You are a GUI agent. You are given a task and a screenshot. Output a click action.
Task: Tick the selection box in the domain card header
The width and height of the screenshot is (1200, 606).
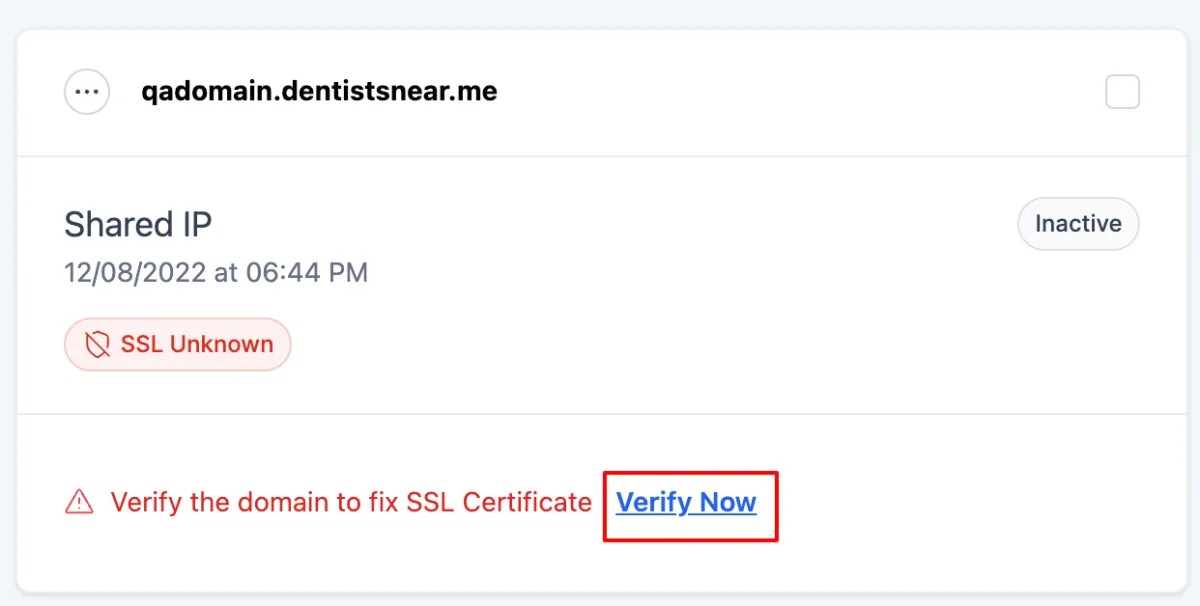click(x=1122, y=92)
